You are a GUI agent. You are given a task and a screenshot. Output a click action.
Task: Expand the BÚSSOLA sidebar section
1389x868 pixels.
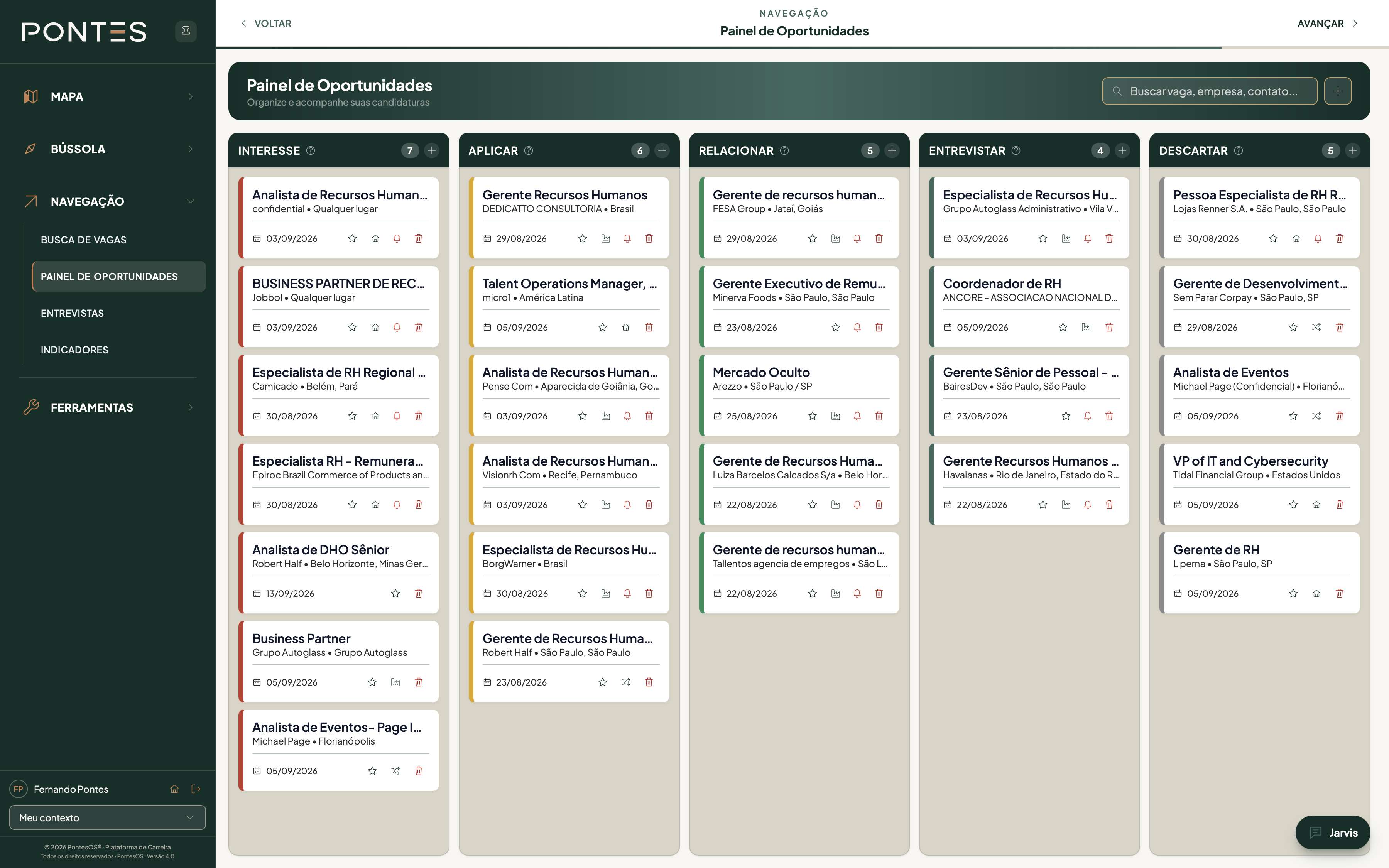click(x=108, y=149)
